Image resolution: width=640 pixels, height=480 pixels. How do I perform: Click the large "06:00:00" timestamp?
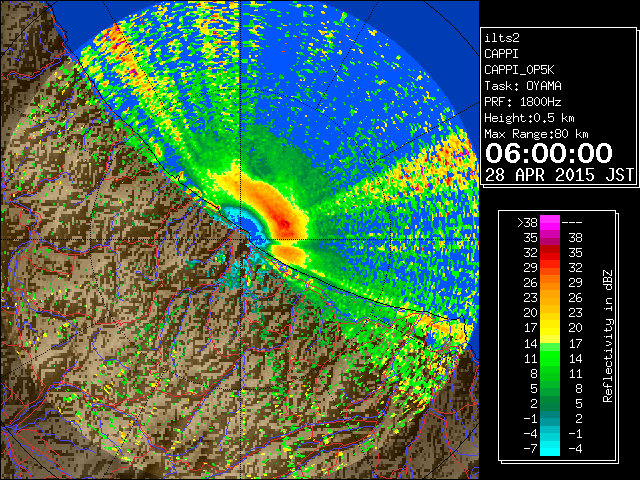[x=549, y=153]
